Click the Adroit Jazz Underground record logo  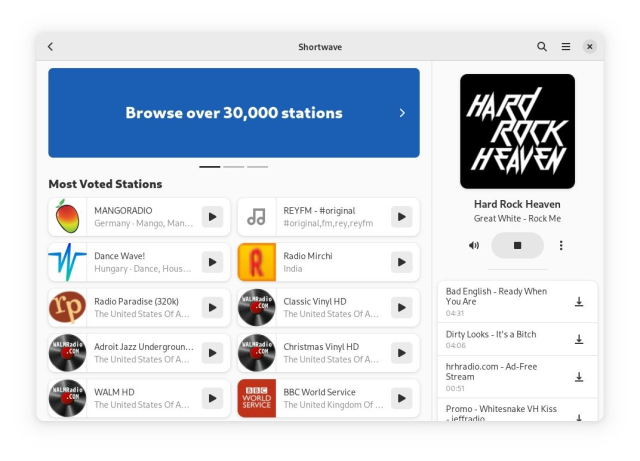coord(67,353)
